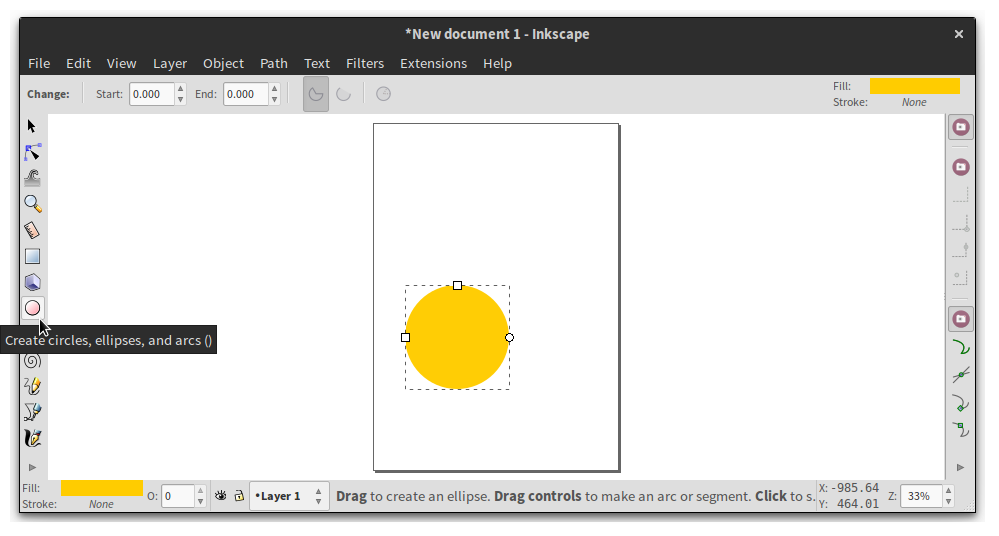Image resolution: width=999 pixels, height=536 pixels.
Task: Open the View menu
Action: 122,64
